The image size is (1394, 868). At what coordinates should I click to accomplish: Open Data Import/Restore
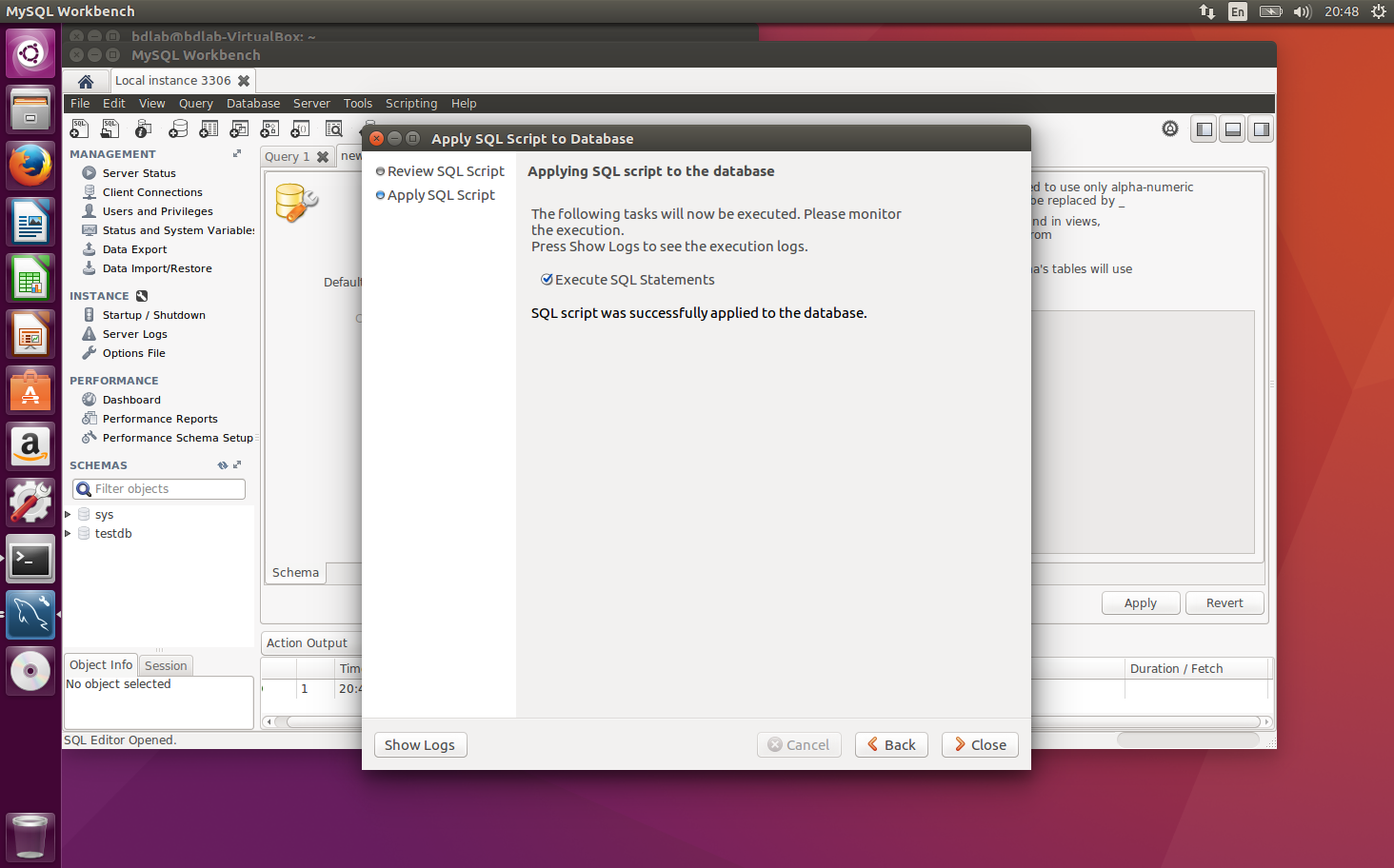click(157, 268)
